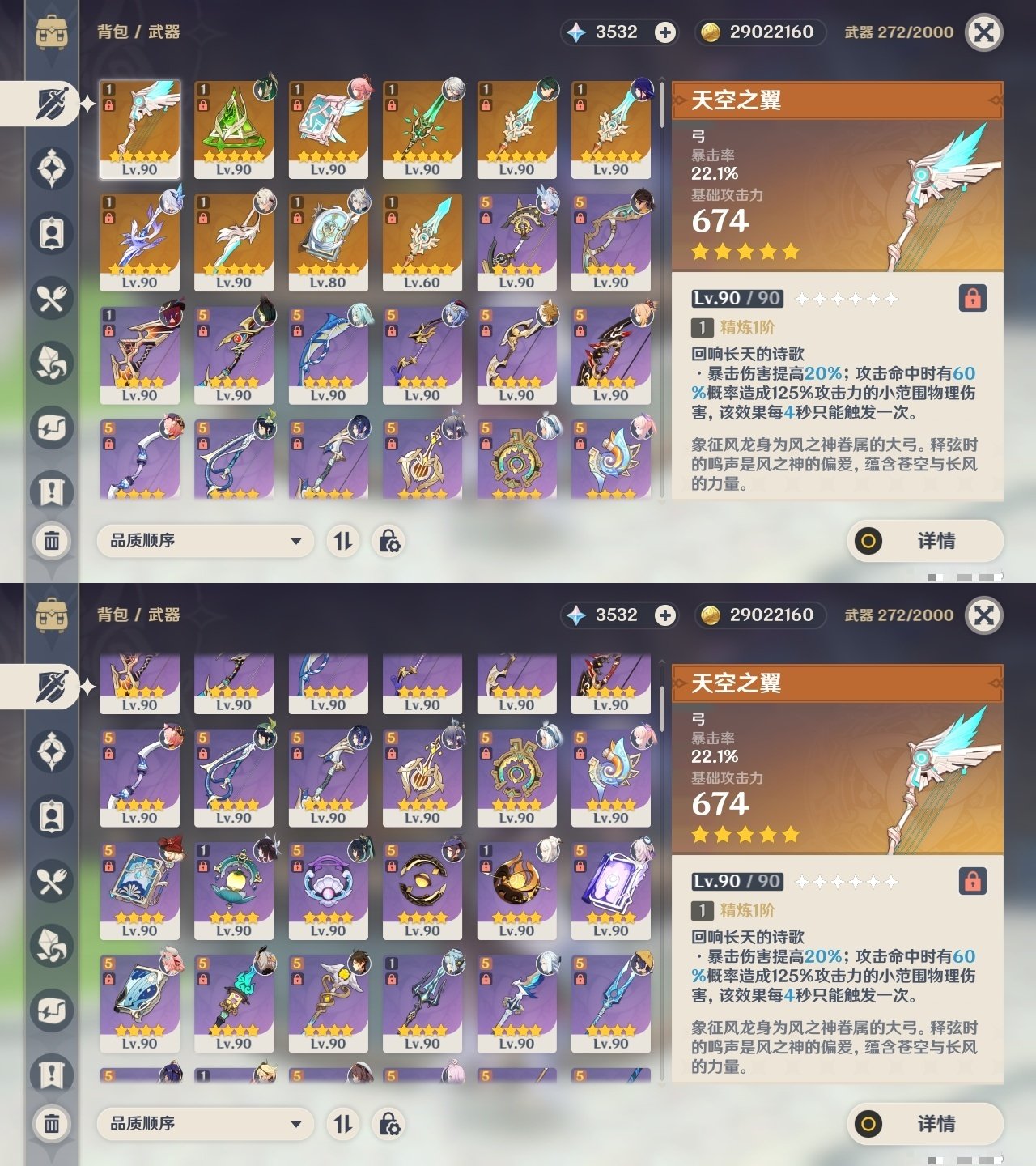
Task: Open the Food category in upper sidebar
Action: click(52, 298)
